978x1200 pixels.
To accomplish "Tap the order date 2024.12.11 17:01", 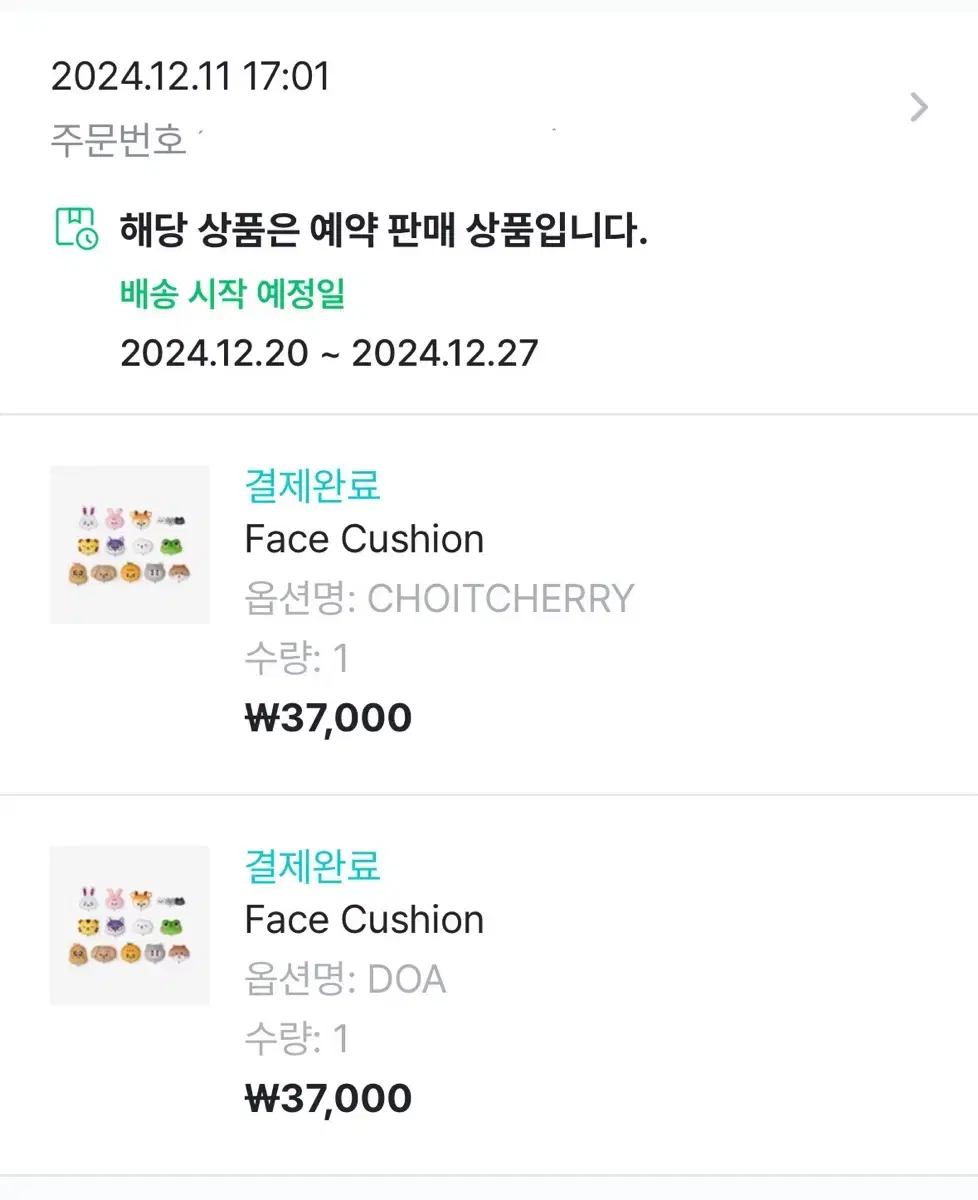I will click(x=190, y=77).
